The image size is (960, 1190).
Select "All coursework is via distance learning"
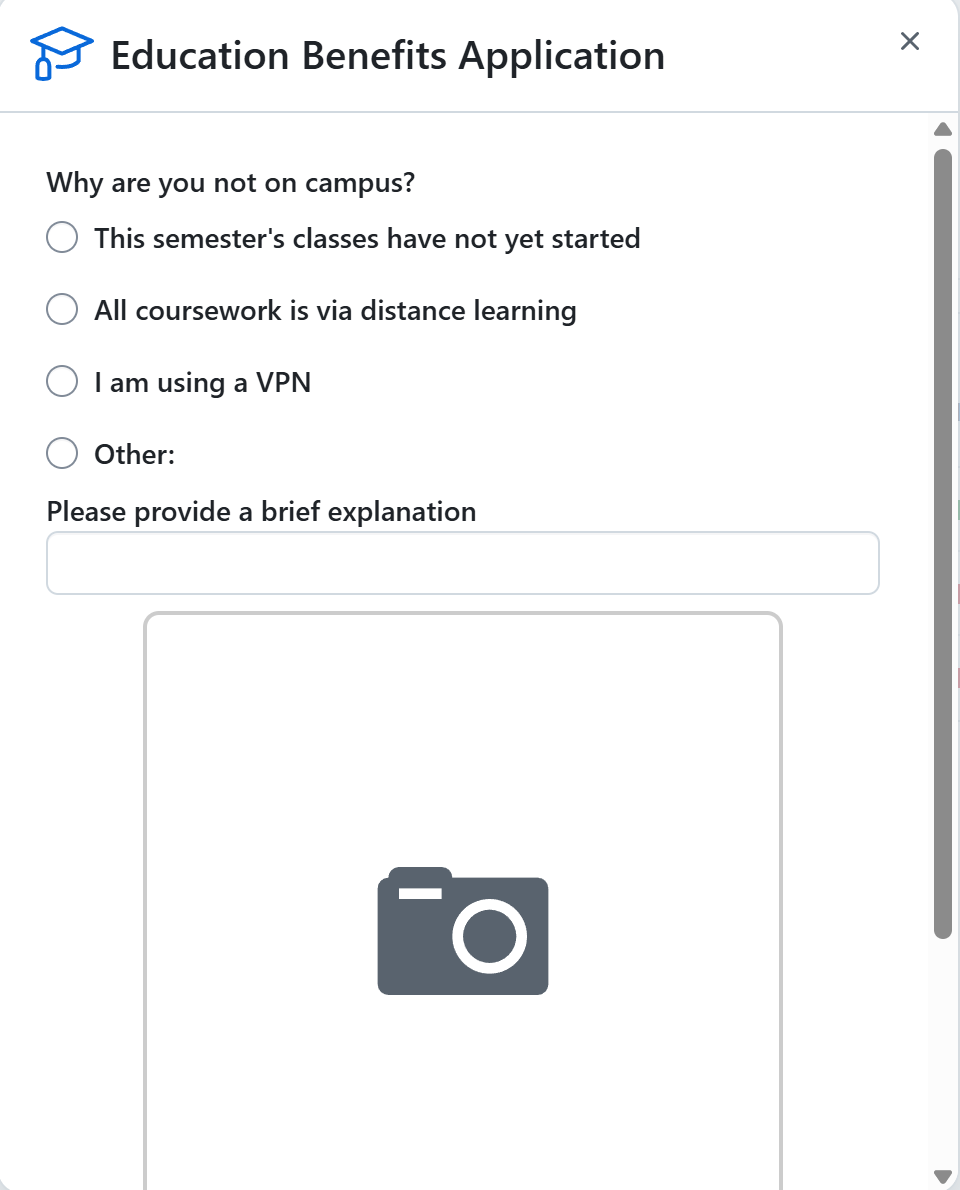point(61,309)
